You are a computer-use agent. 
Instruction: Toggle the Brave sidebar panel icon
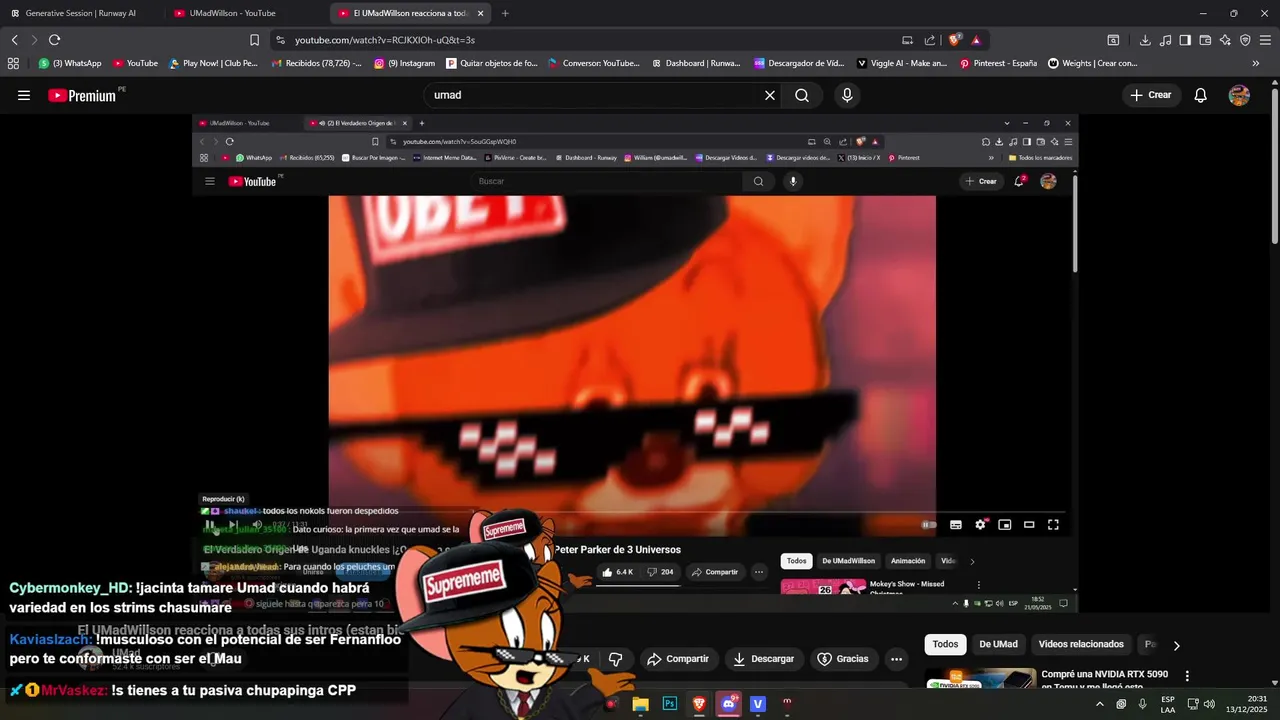coord(1185,40)
